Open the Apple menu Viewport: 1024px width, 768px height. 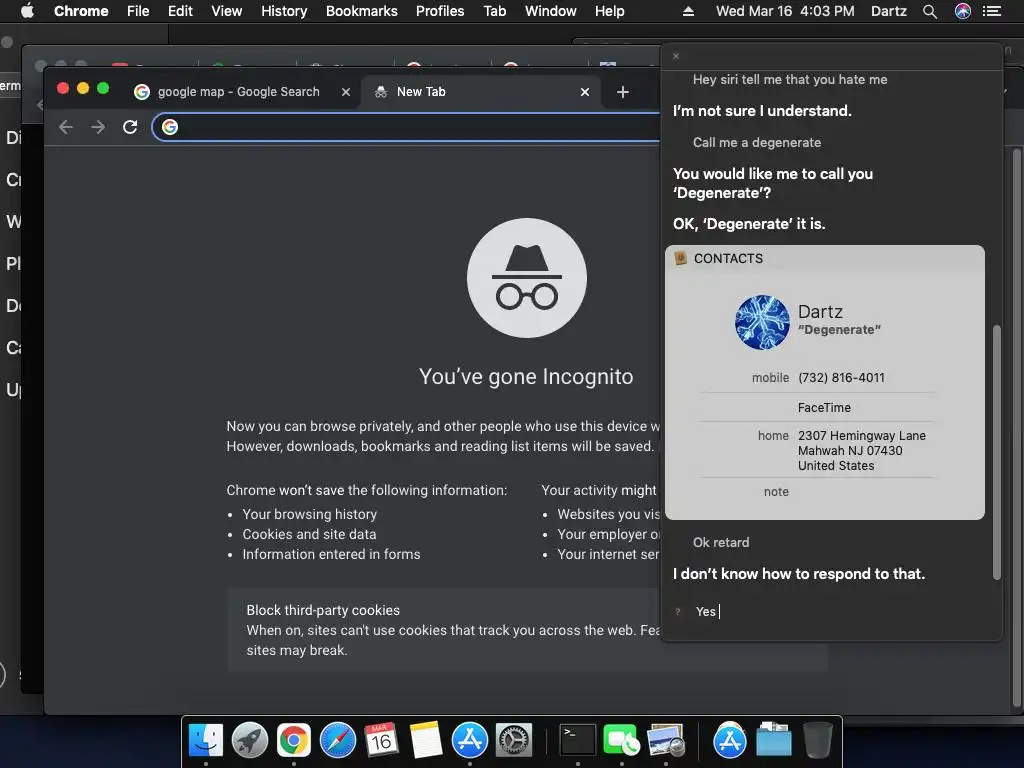(x=27, y=11)
